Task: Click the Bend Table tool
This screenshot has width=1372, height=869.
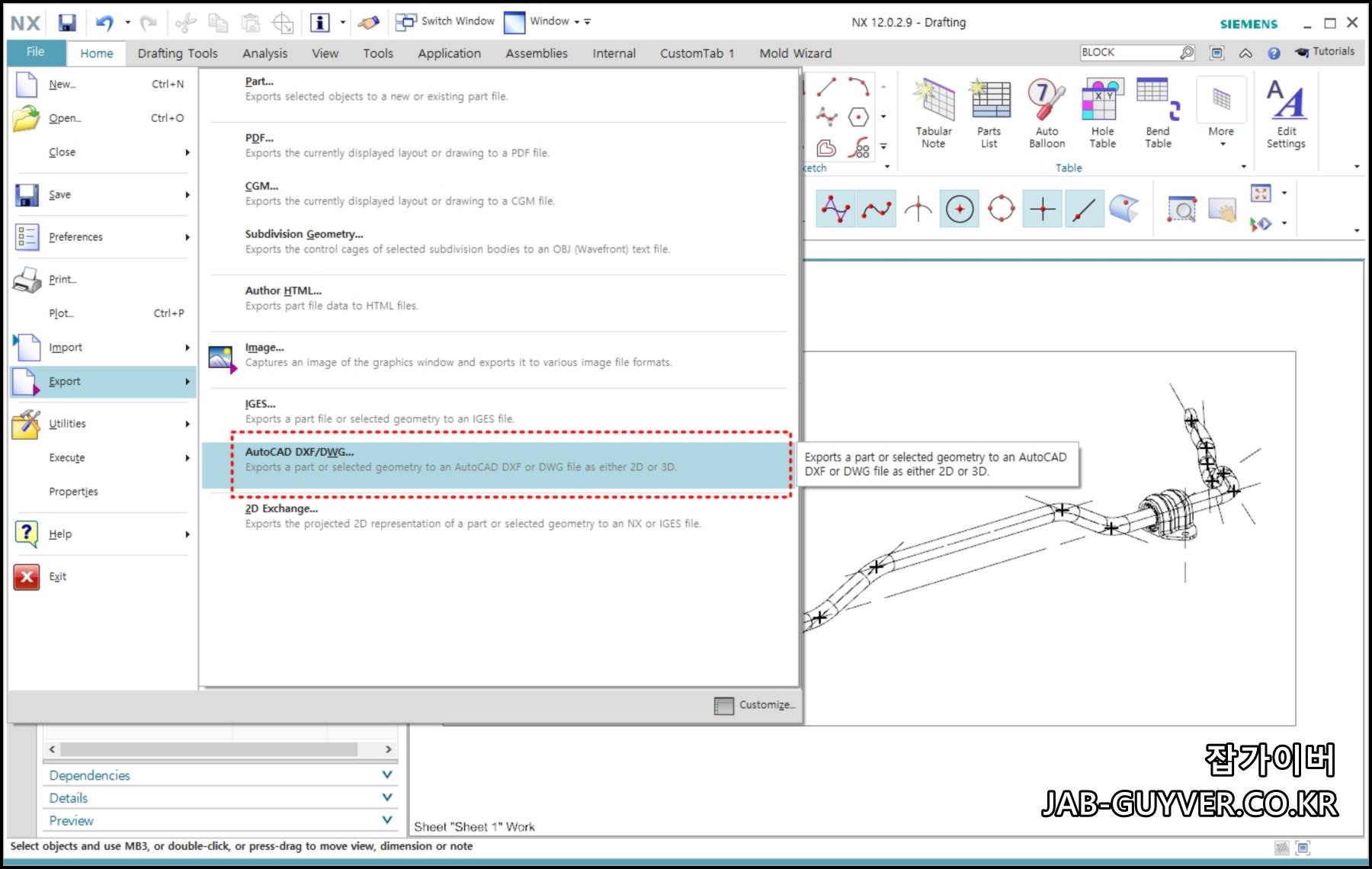Action: click(1158, 114)
